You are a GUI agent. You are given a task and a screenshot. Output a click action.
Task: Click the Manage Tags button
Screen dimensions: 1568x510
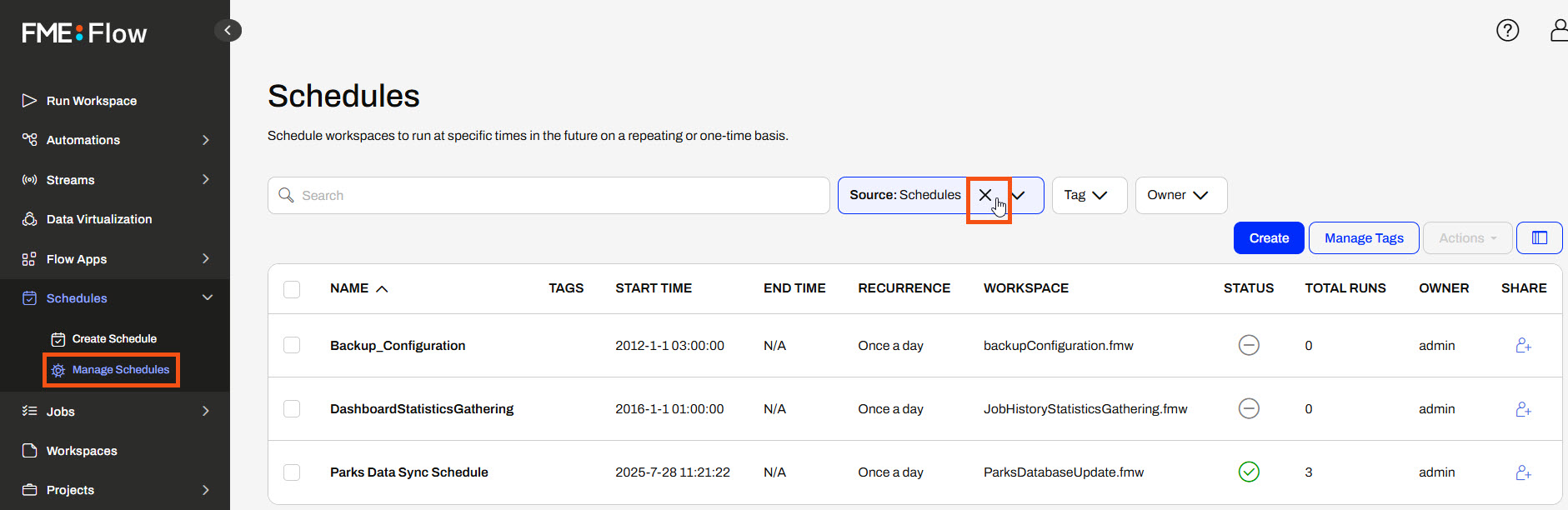pos(1363,238)
